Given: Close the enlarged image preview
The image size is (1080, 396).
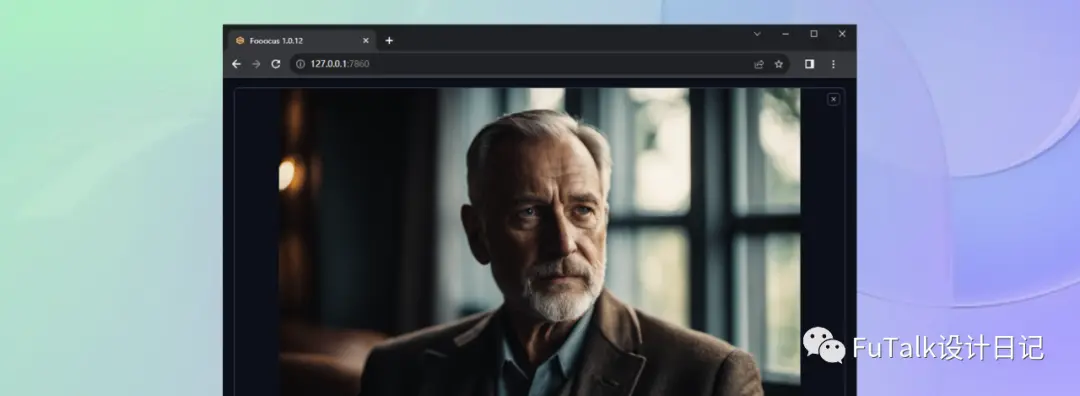Looking at the screenshot, I should [833, 99].
